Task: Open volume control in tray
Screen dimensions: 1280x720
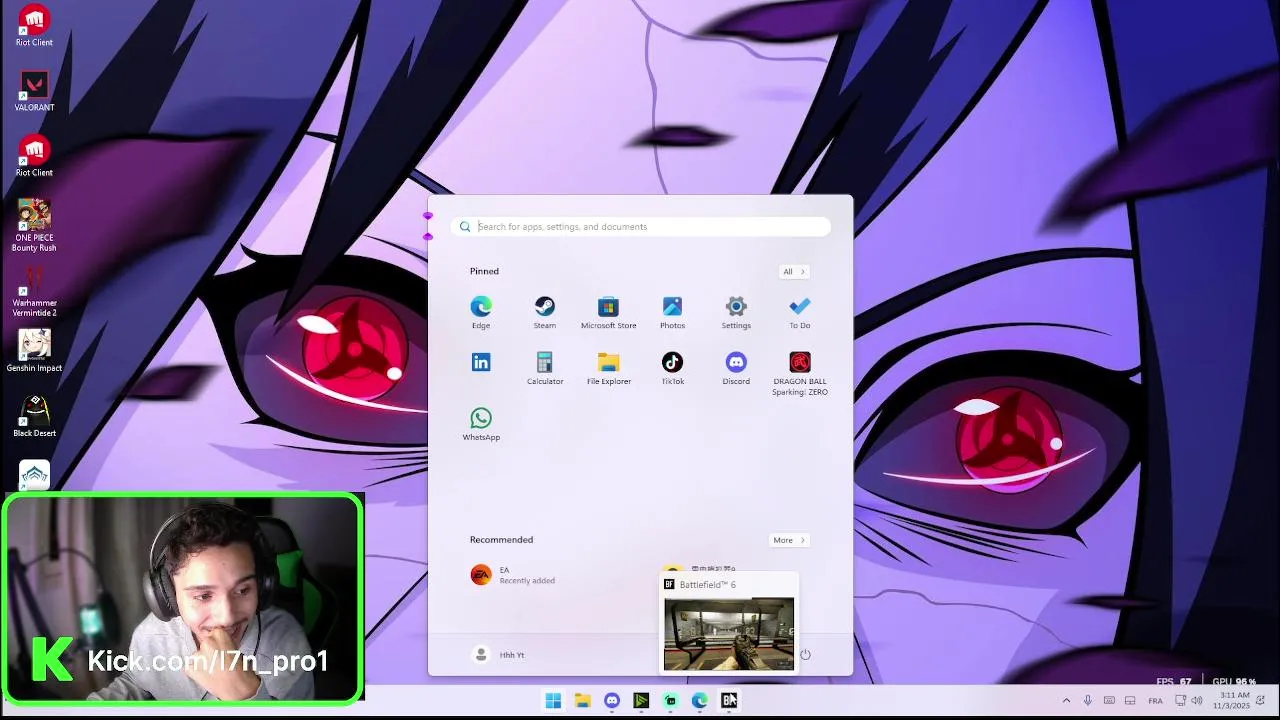Action: click(x=1197, y=701)
